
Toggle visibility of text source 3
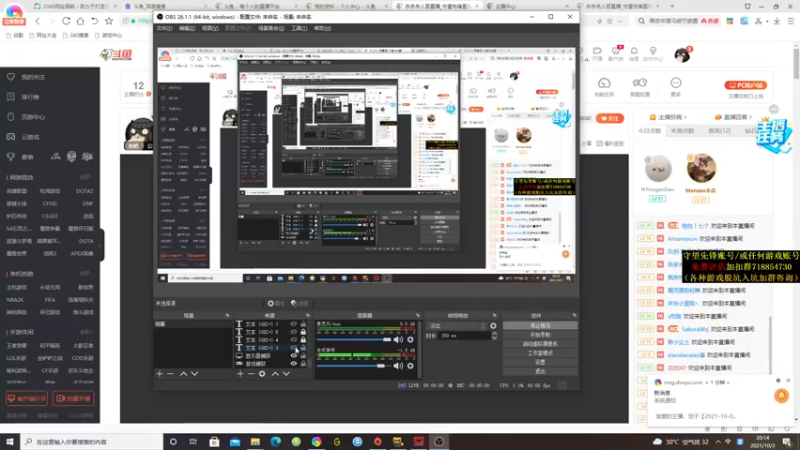[x=293, y=347]
